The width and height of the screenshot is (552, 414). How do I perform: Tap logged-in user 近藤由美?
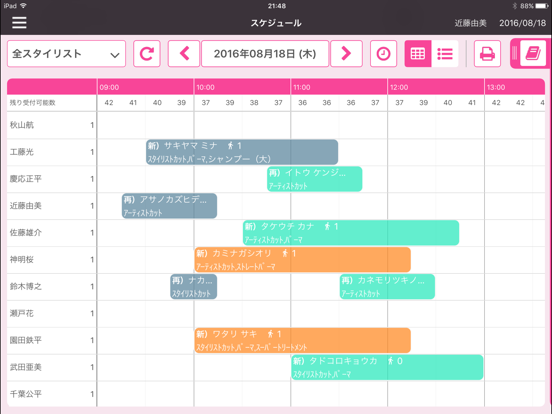point(470,23)
